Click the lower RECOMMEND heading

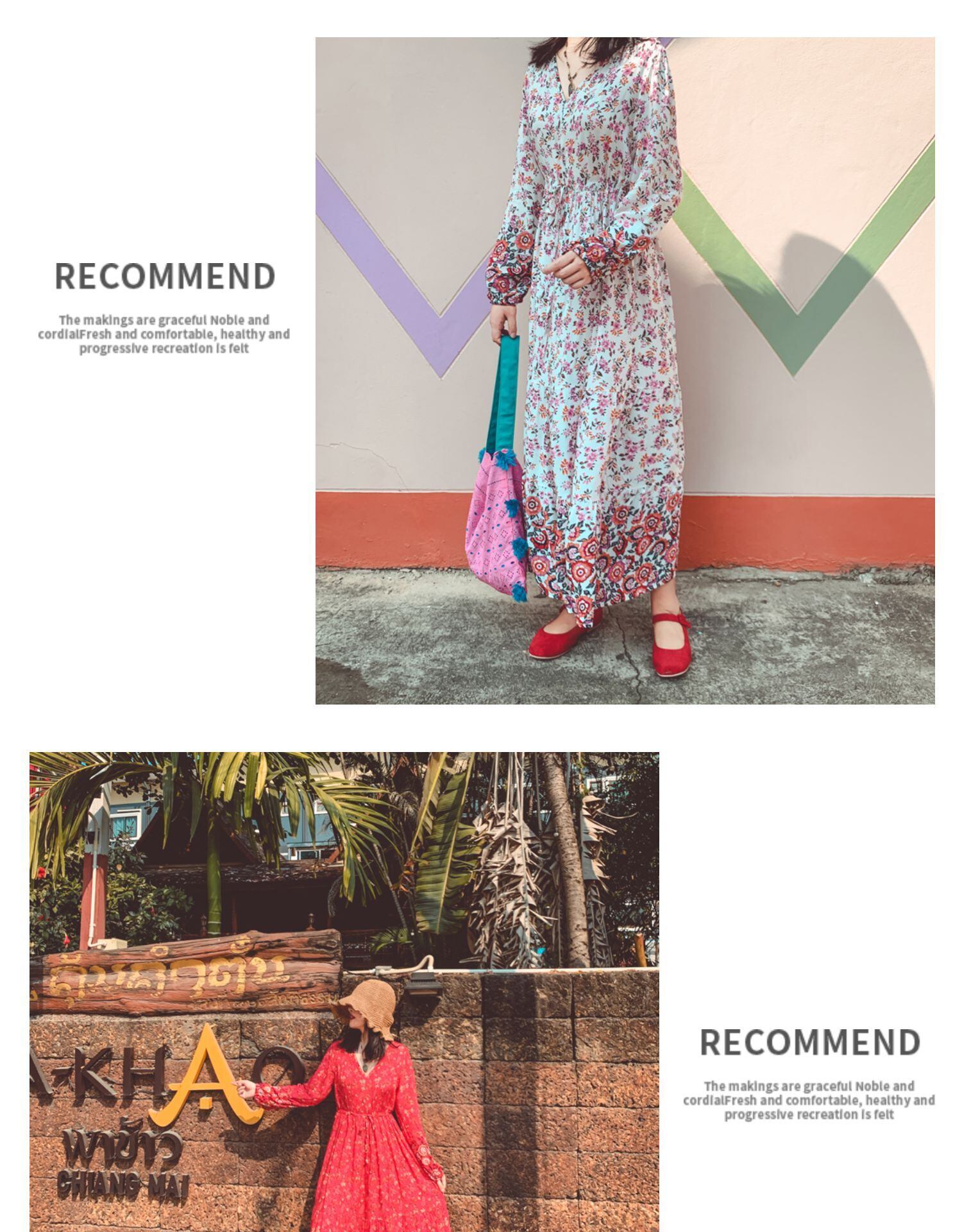pos(809,1042)
